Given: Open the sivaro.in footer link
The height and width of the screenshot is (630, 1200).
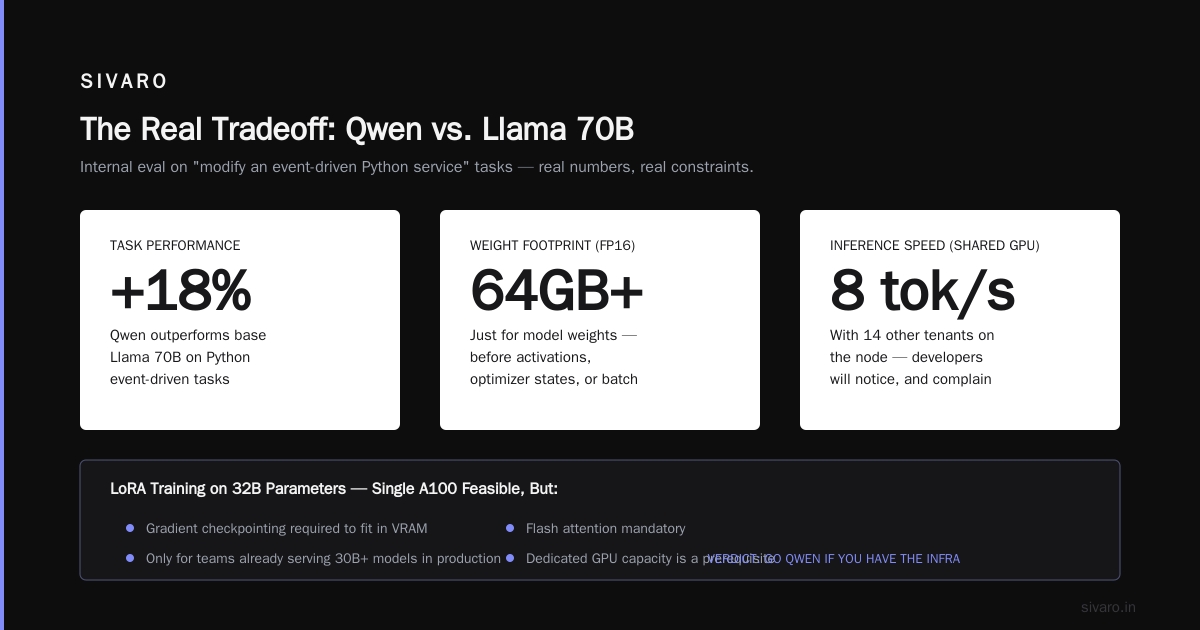Looking at the screenshot, I should 1108,607.
